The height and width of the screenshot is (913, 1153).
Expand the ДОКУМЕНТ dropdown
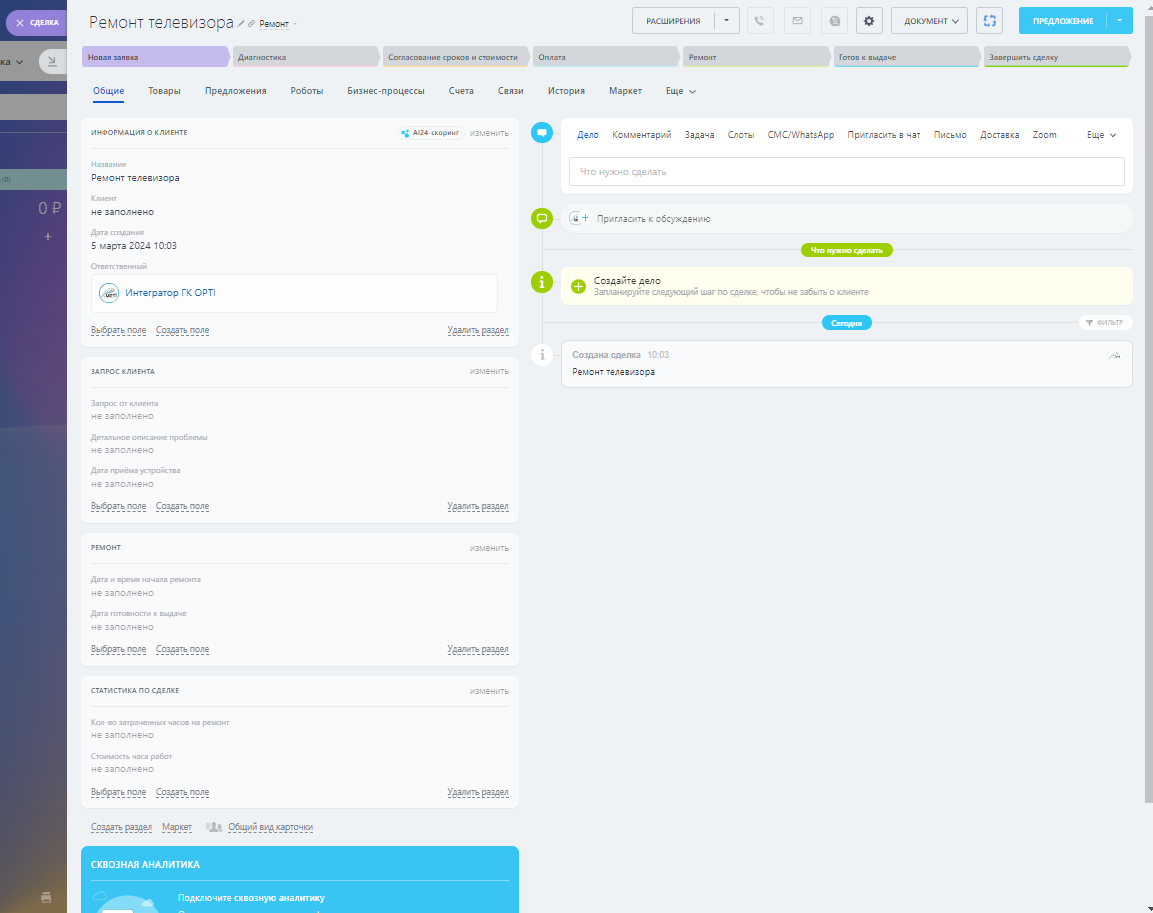[929, 21]
